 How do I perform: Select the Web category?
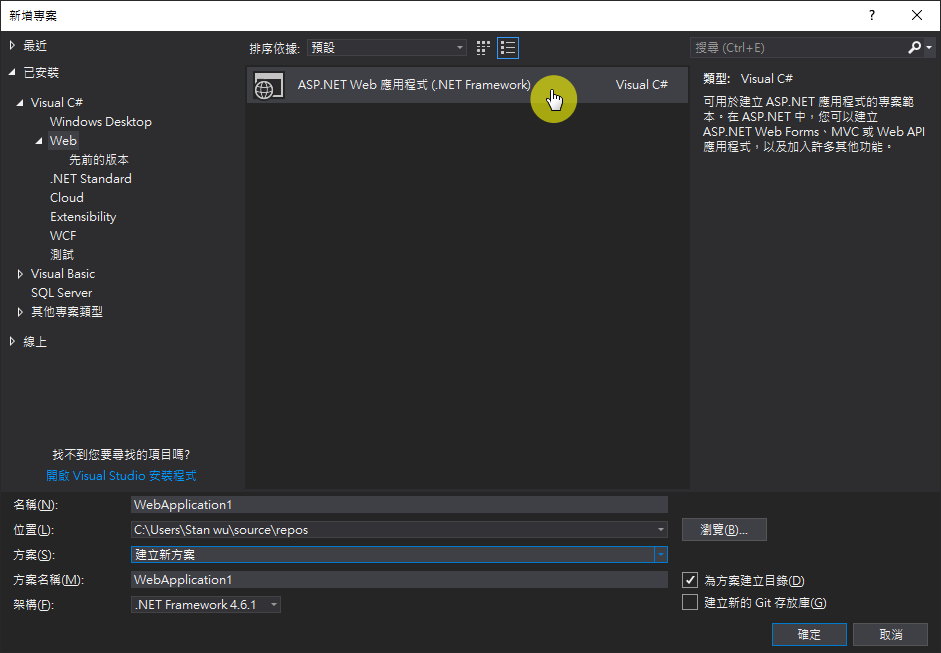[x=63, y=140]
